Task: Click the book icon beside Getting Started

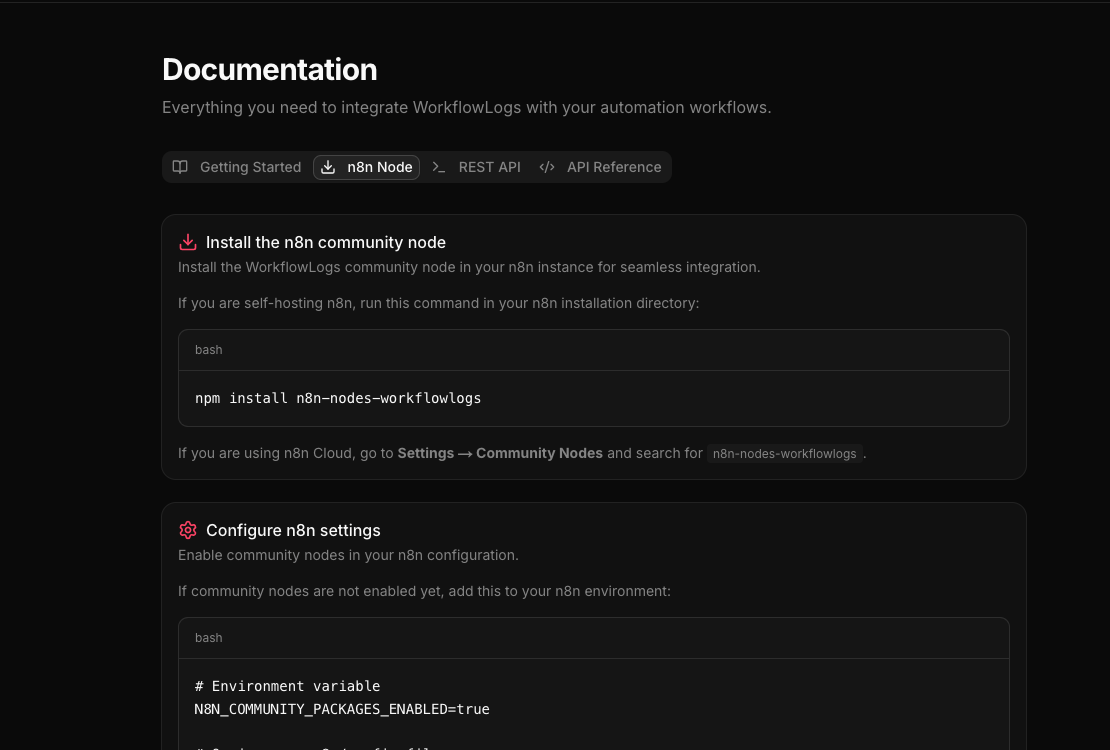Action: pyautogui.click(x=180, y=167)
